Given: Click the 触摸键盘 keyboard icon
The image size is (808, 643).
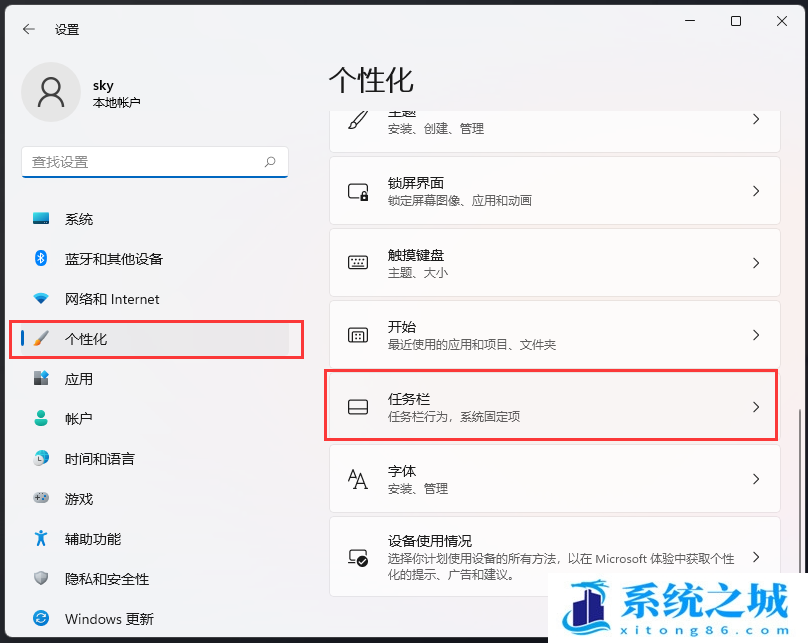Looking at the screenshot, I should (358, 263).
